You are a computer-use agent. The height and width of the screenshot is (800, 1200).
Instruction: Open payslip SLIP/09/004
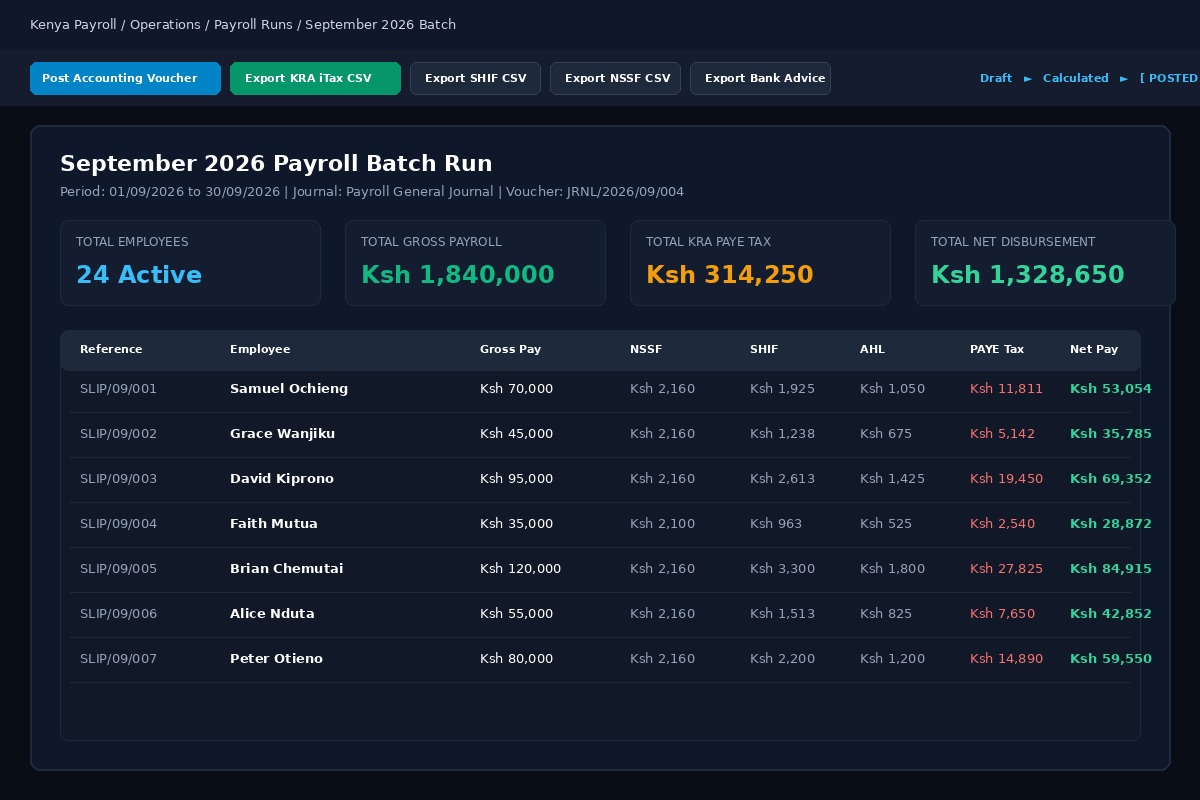[118, 524]
